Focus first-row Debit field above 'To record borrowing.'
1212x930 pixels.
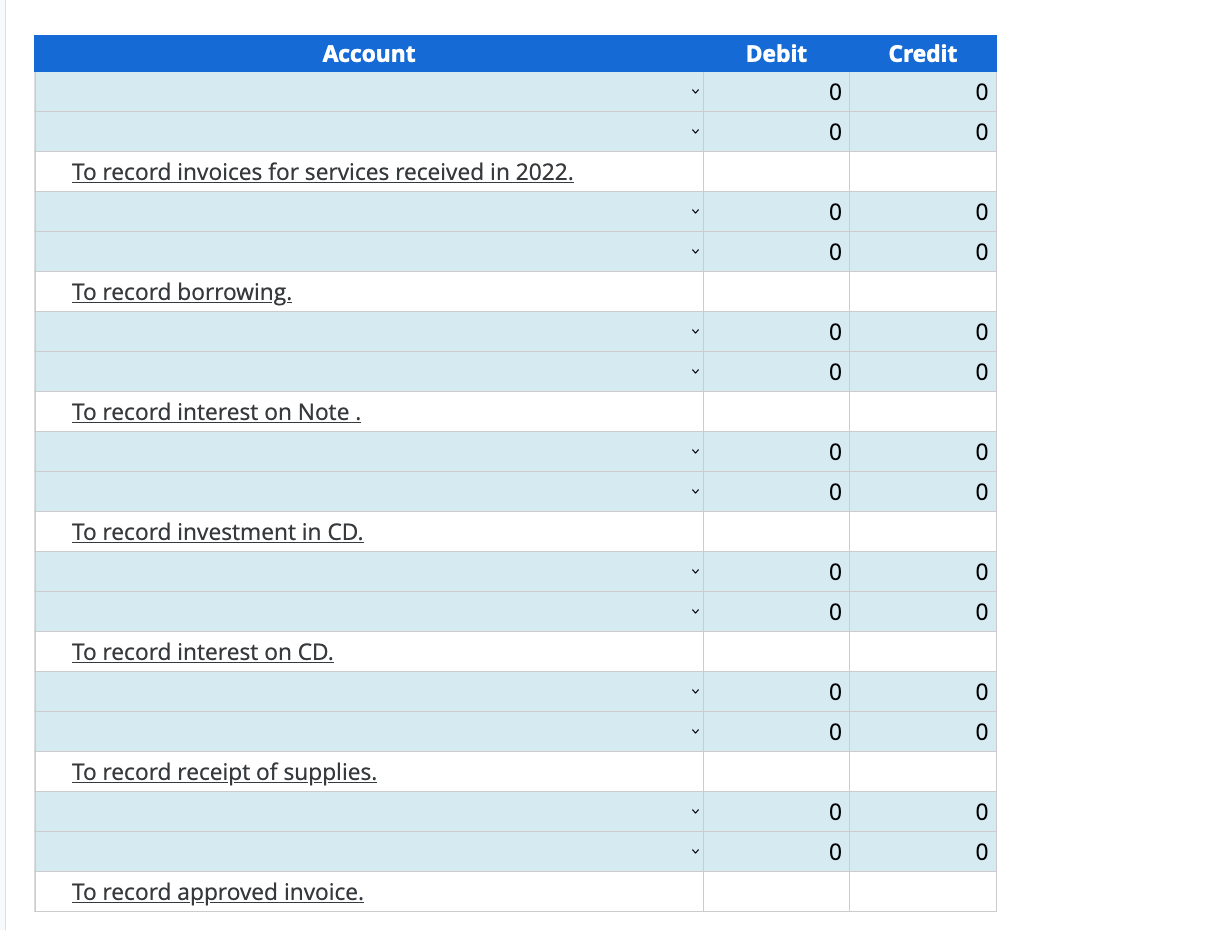pyautogui.click(x=776, y=212)
